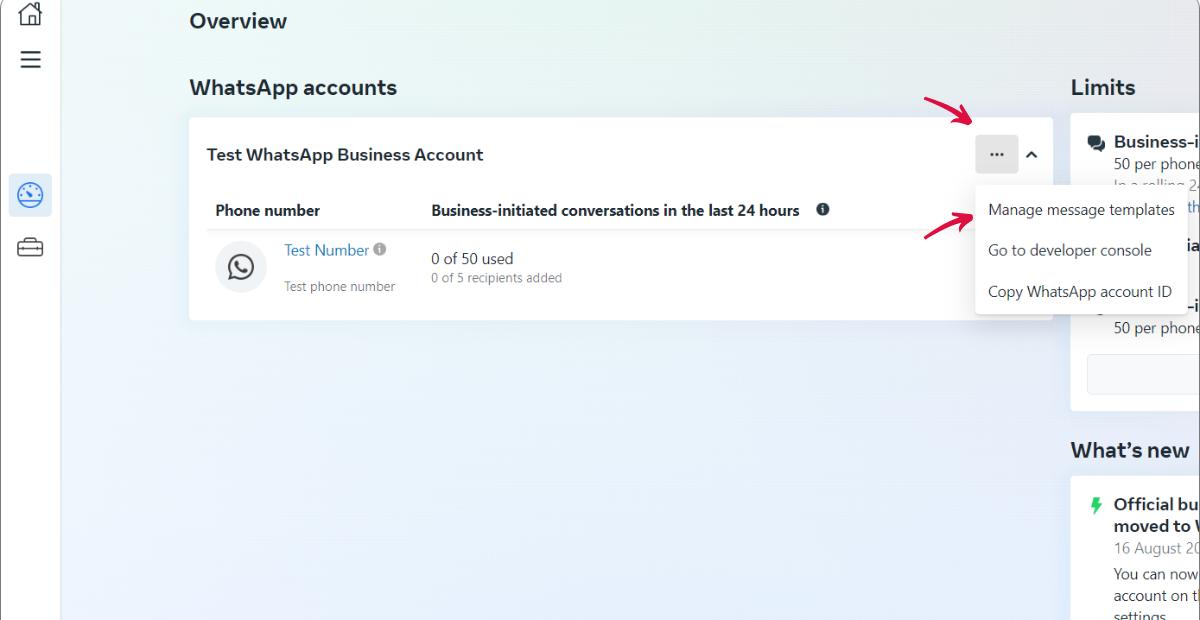The image size is (1200, 620).
Task: Expand the hamburger menu in sidebar
Action: (31, 60)
